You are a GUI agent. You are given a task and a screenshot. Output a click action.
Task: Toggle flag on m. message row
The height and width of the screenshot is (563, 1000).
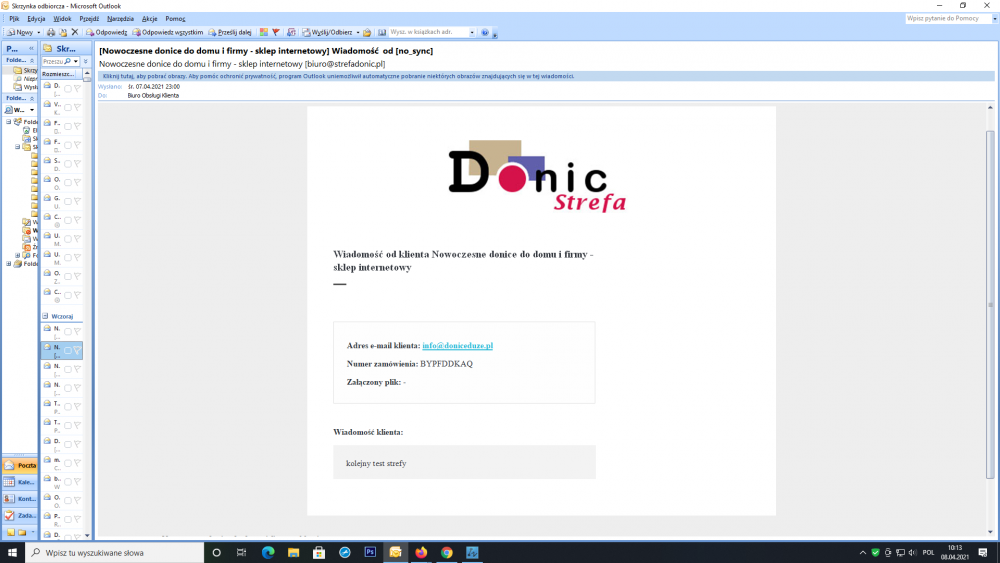pyautogui.click(x=77, y=462)
